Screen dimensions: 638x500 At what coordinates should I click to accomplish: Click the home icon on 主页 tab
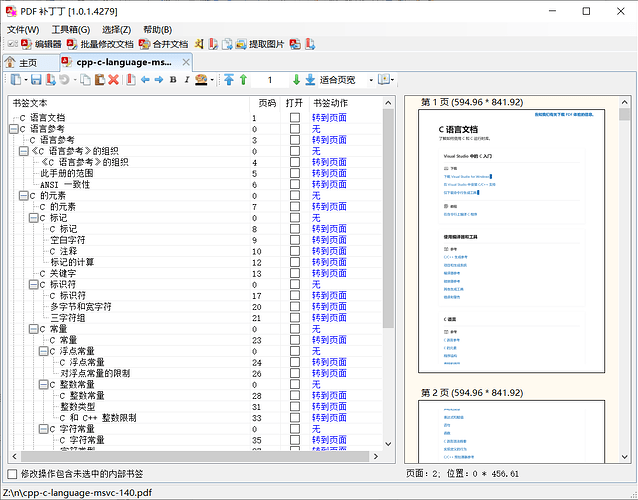coord(10,62)
